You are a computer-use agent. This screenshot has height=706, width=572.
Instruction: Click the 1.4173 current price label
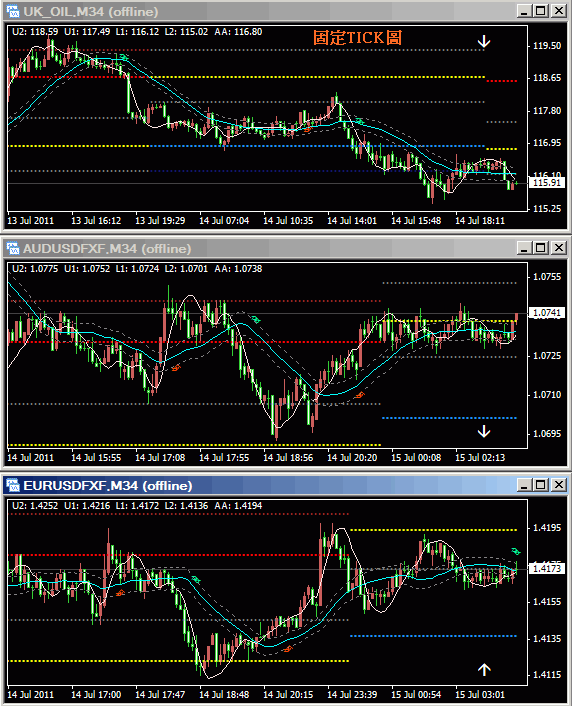[546, 569]
